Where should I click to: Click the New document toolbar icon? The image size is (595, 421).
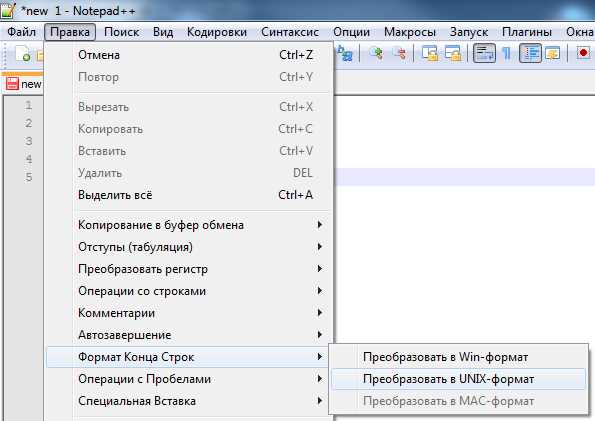click(x=22, y=54)
